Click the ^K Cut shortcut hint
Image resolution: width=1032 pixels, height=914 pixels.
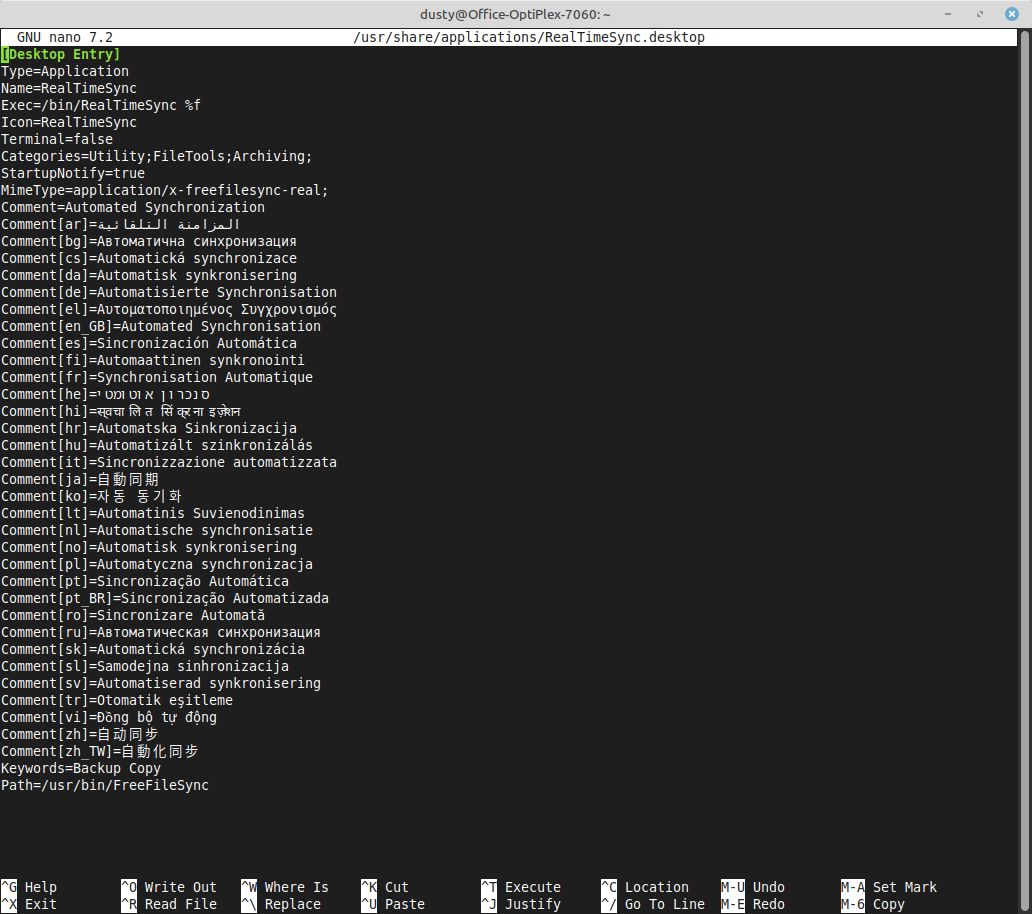pos(385,887)
